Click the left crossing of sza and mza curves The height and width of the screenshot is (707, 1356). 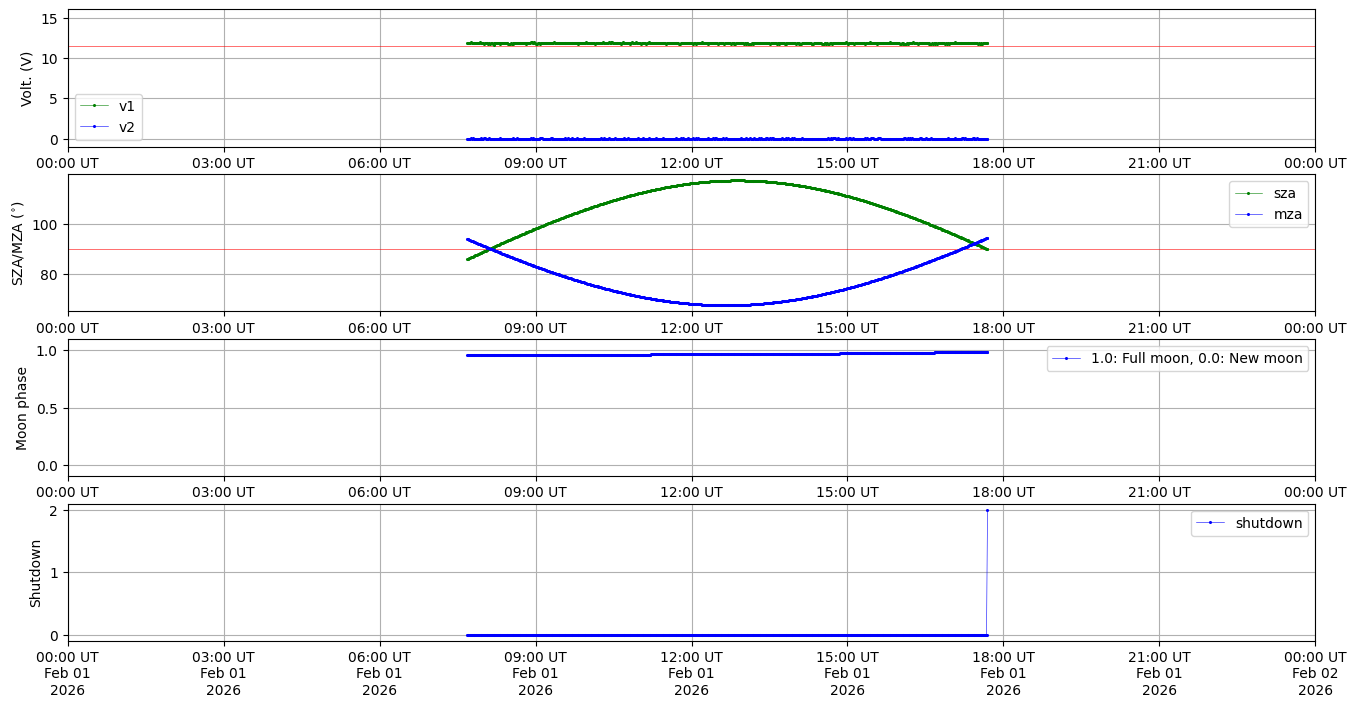point(490,250)
